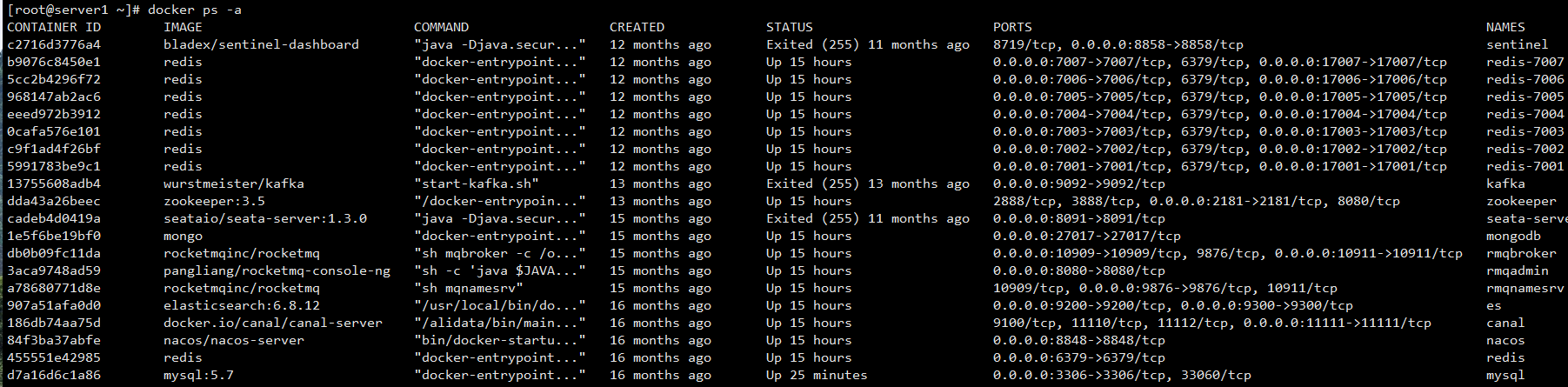Click the redis-7001 container name
The image size is (1568, 387).
coord(1525,166)
